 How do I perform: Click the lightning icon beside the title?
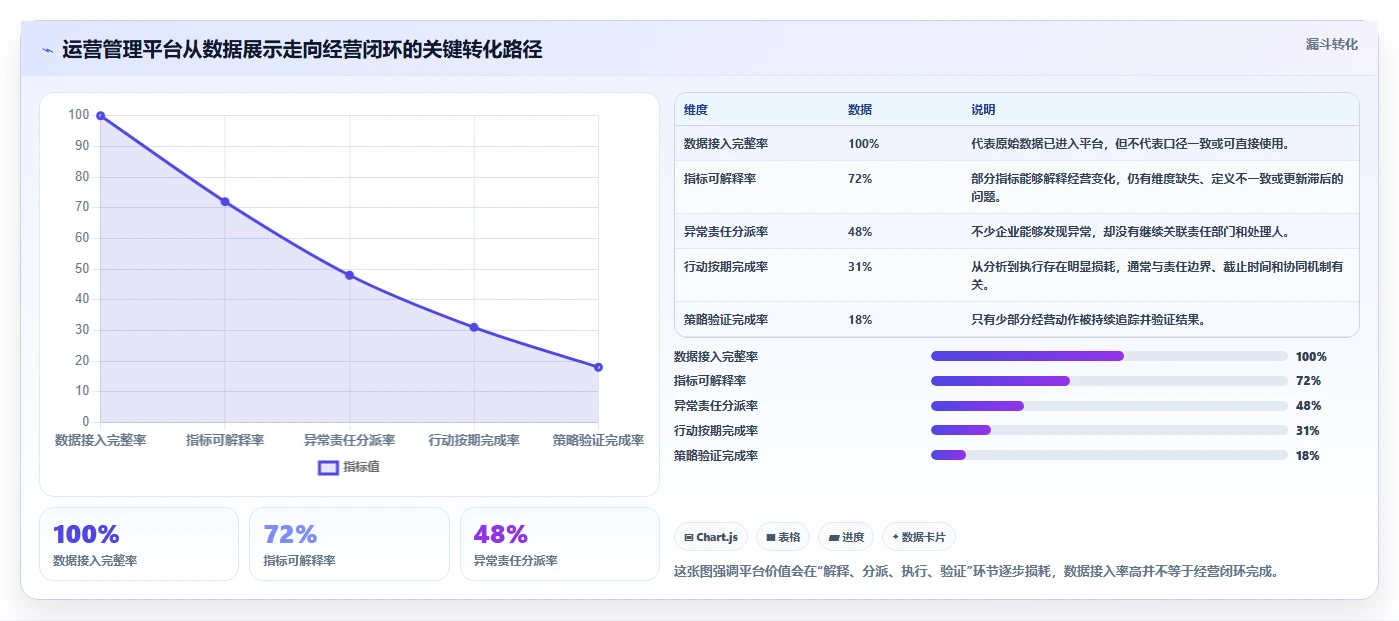[x=48, y=50]
